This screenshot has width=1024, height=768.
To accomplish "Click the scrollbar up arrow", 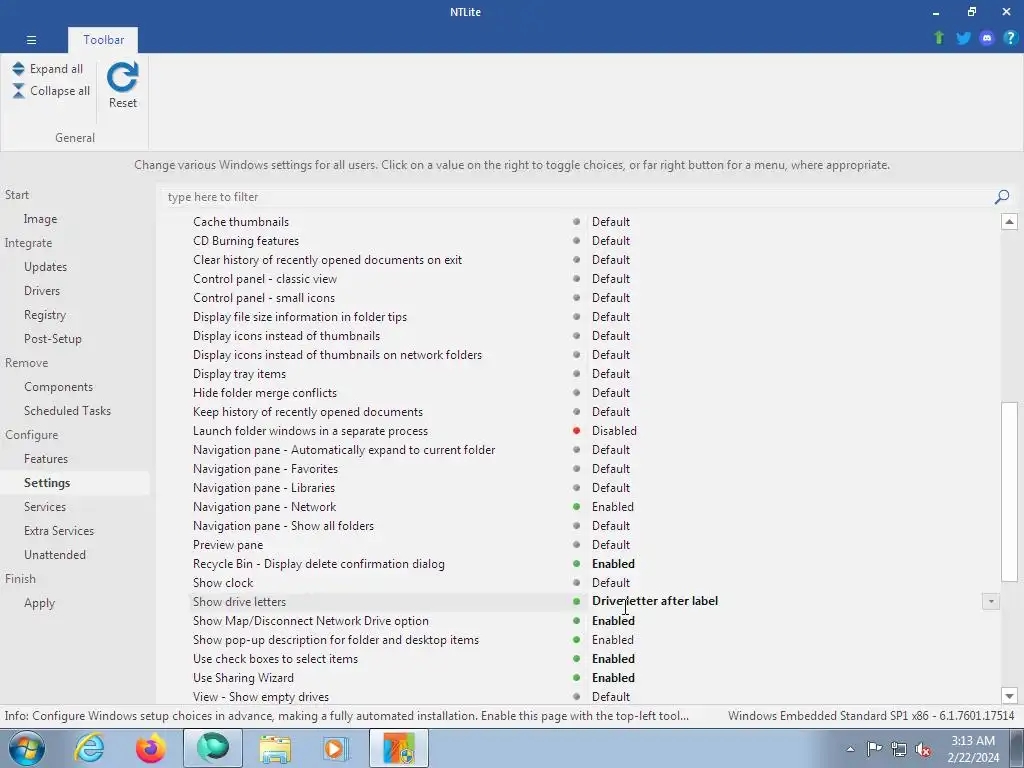I will click(1009, 222).
